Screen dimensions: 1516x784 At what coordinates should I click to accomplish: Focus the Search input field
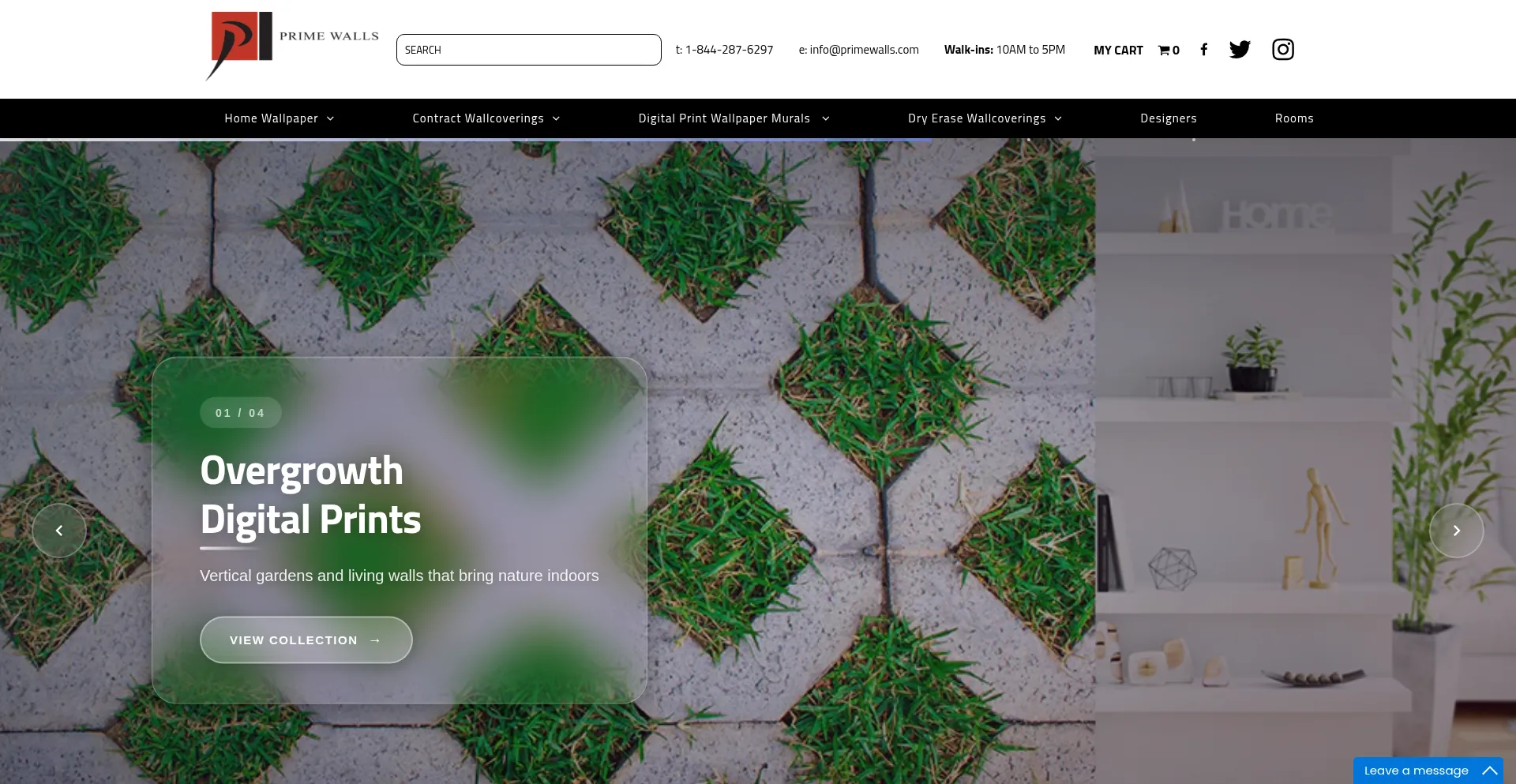(529, 50)
